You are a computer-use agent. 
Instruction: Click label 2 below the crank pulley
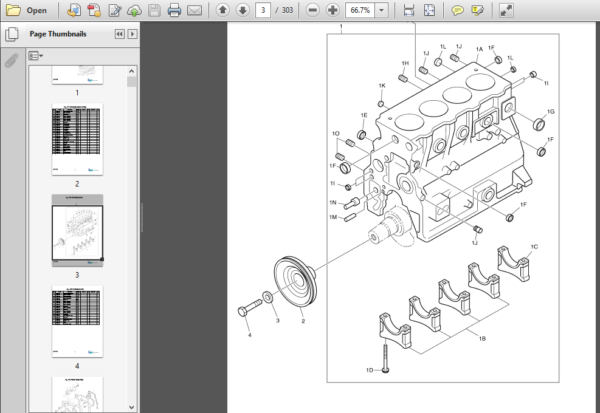point(303,321)
